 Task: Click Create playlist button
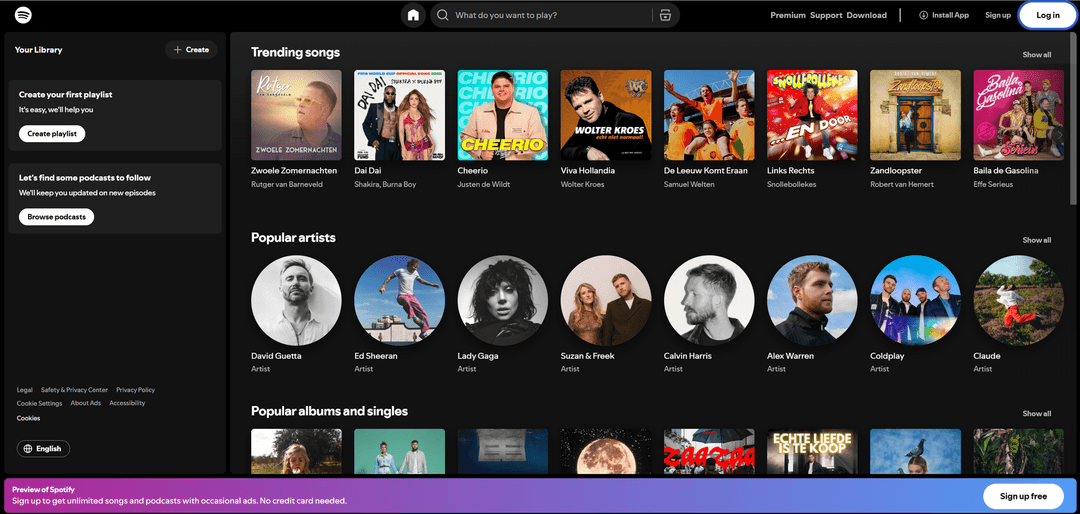[x=52, y=134]
